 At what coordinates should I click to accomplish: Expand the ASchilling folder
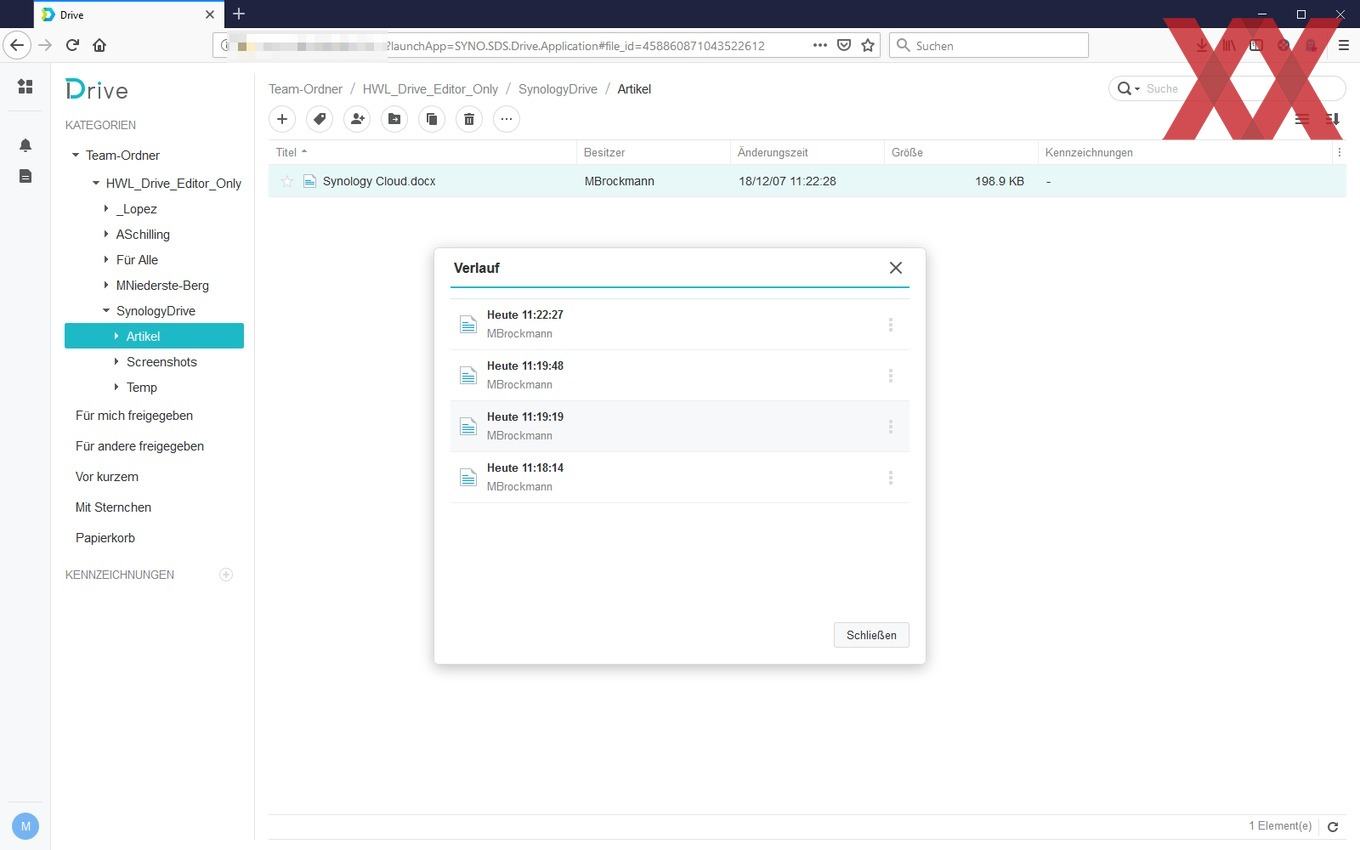tap(106, 234)
